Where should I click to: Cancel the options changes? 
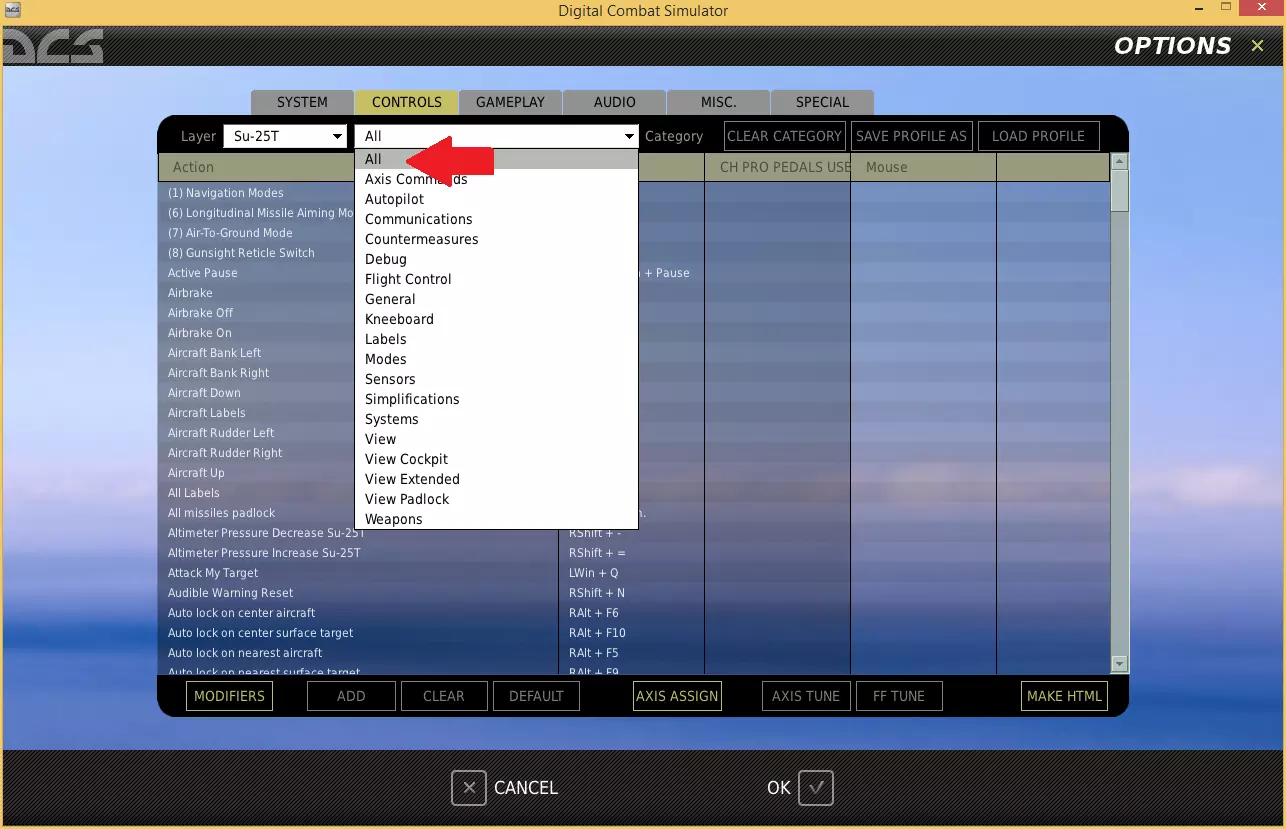click(x=505, y=788)
